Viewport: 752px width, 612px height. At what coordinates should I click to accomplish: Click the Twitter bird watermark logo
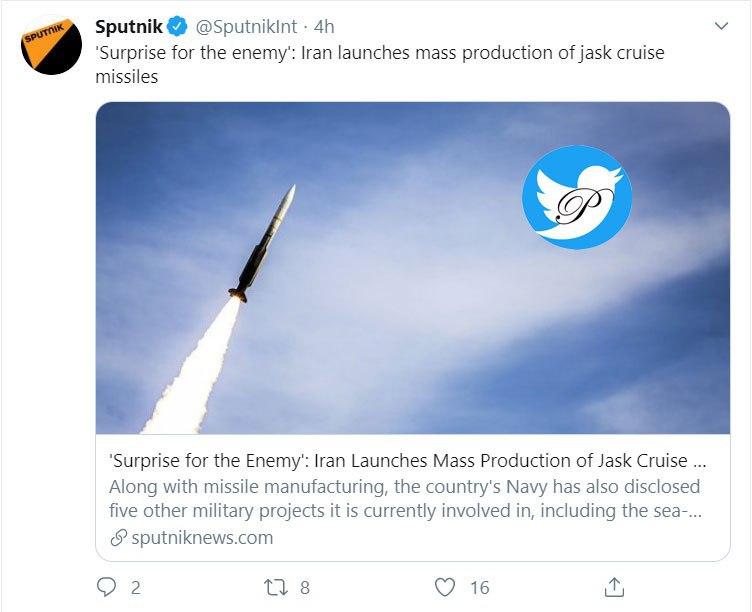(577, 196)
